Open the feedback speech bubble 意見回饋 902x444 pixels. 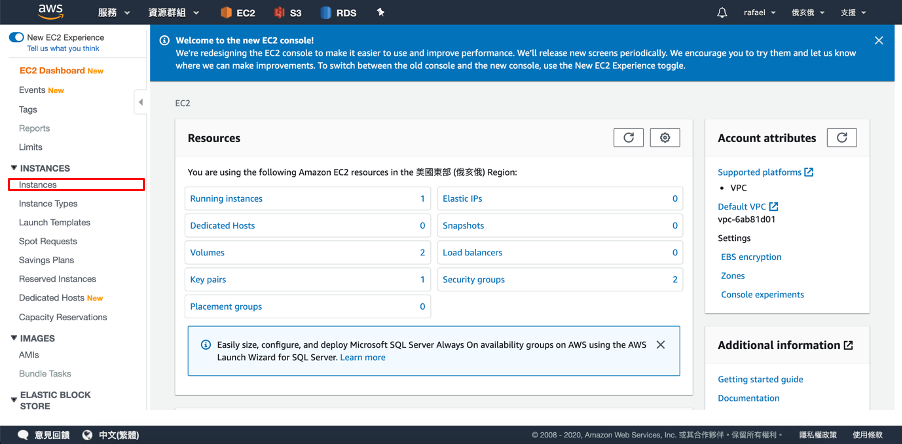pyautogui.click(x=43, y=435)
